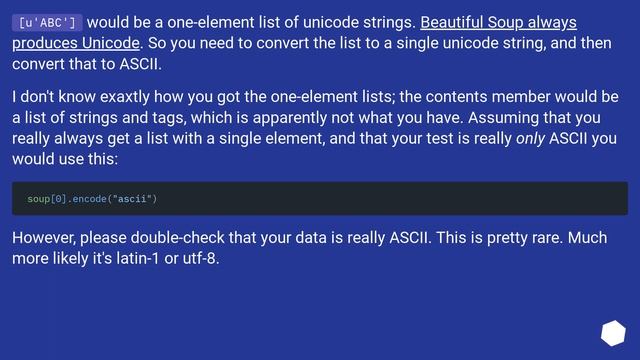
Task: Open the 'Beautiful Soup always' link
Action: click(498, 22)
